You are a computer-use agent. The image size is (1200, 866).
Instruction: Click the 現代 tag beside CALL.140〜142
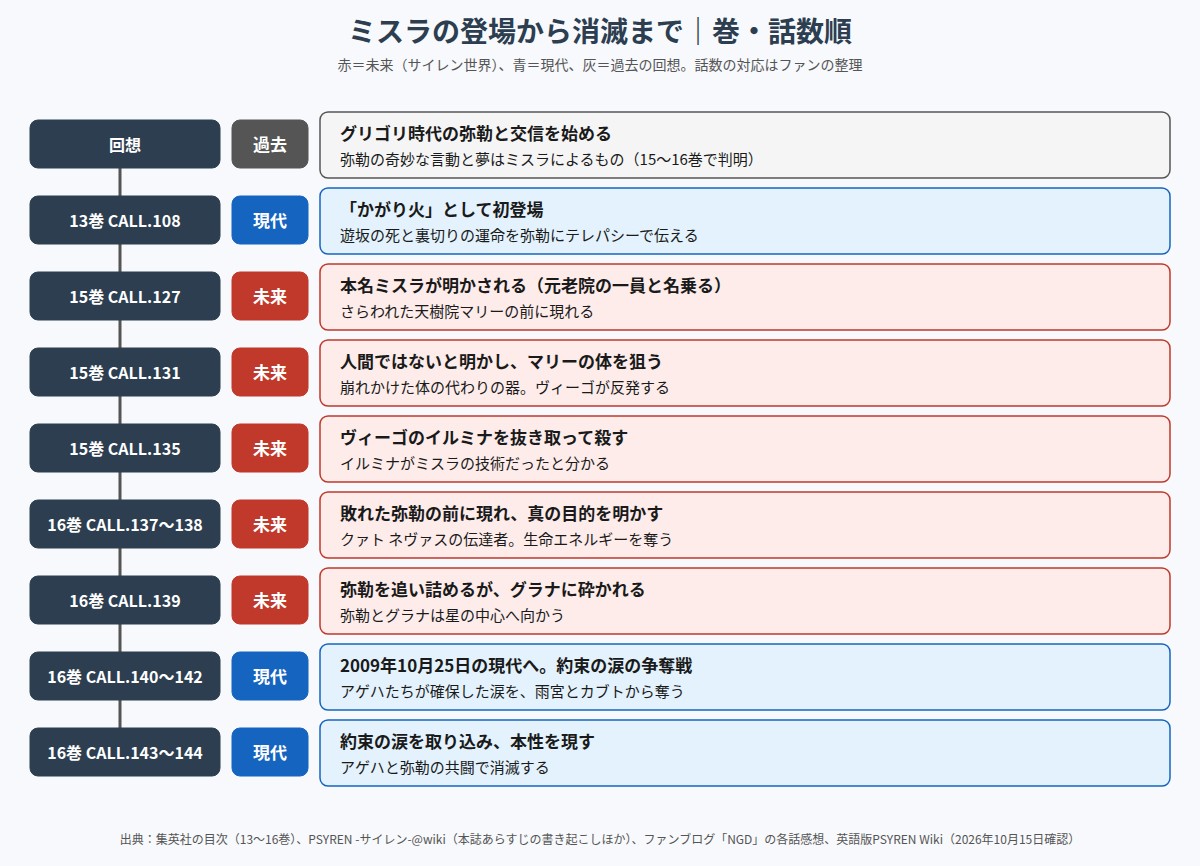click(270, 676)
